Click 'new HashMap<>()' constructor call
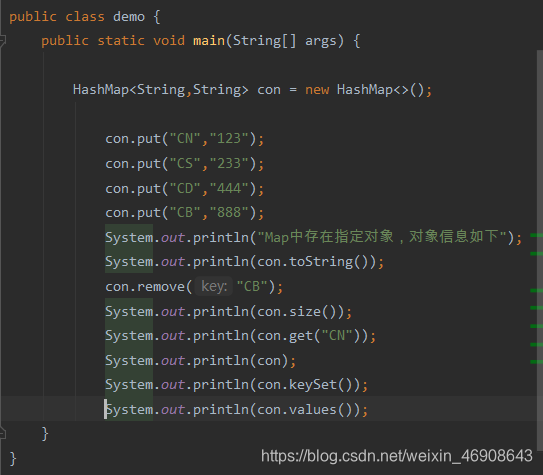Screen dimensions: 543x475 click(x=364, y=90)
